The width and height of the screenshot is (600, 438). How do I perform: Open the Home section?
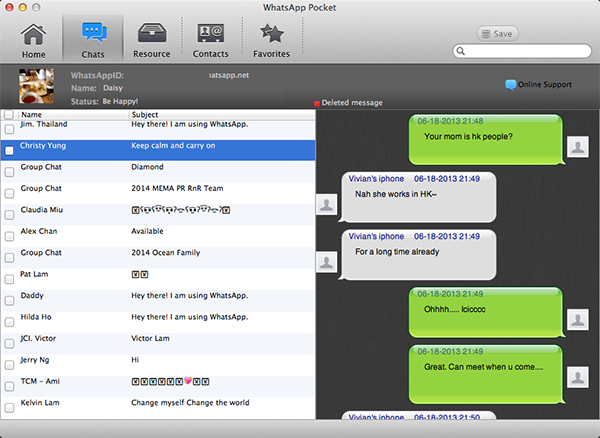coord(33,41)
